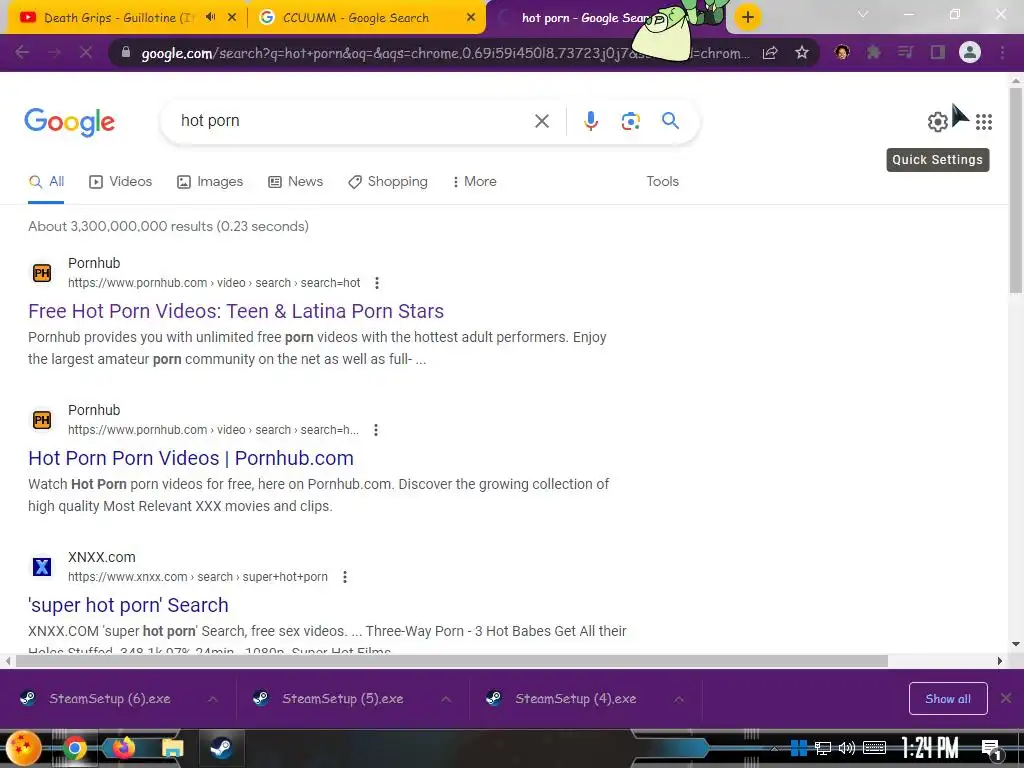This screenshot has width=1024, height=768.
Task: Switch to the Videos results tab
Action: click(121, 182)
